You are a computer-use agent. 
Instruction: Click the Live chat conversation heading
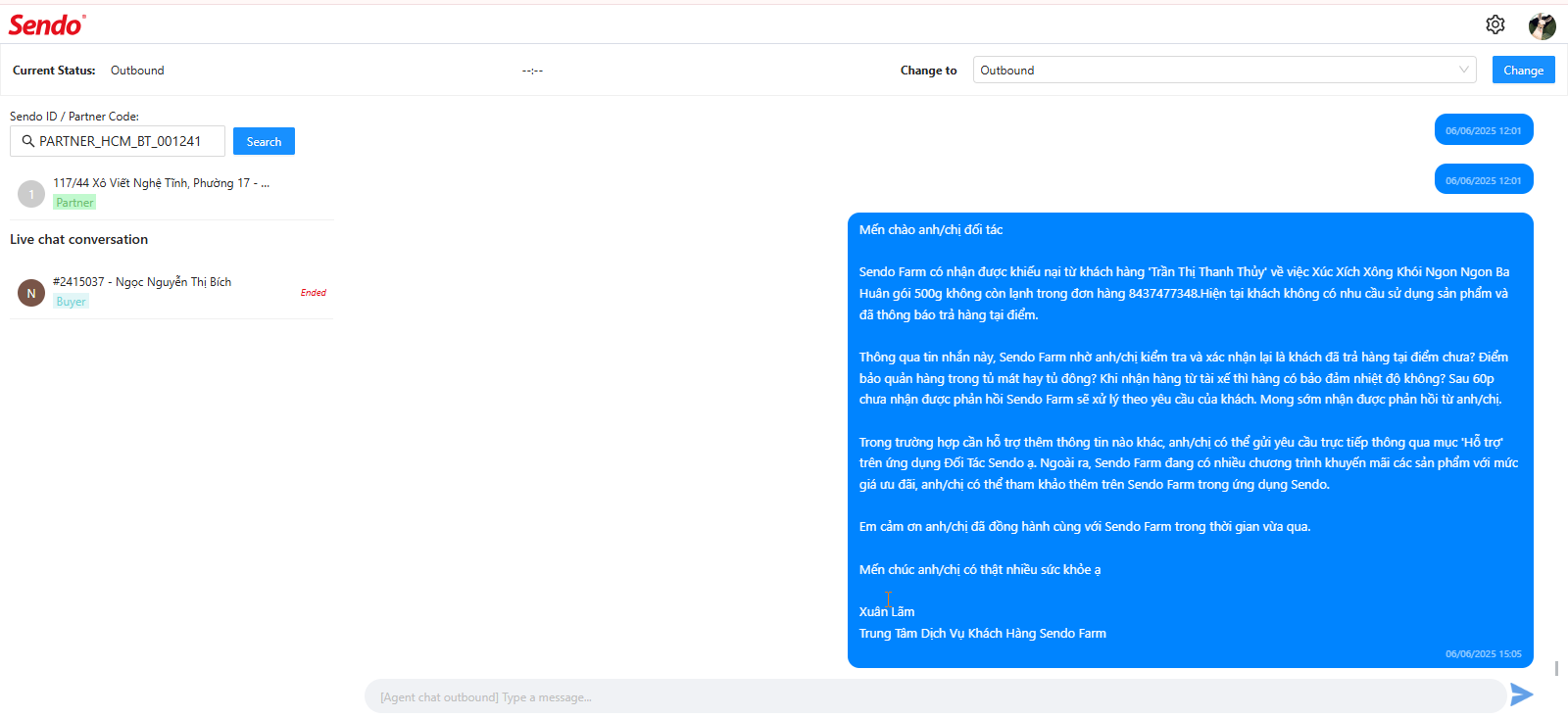(78, 239)
